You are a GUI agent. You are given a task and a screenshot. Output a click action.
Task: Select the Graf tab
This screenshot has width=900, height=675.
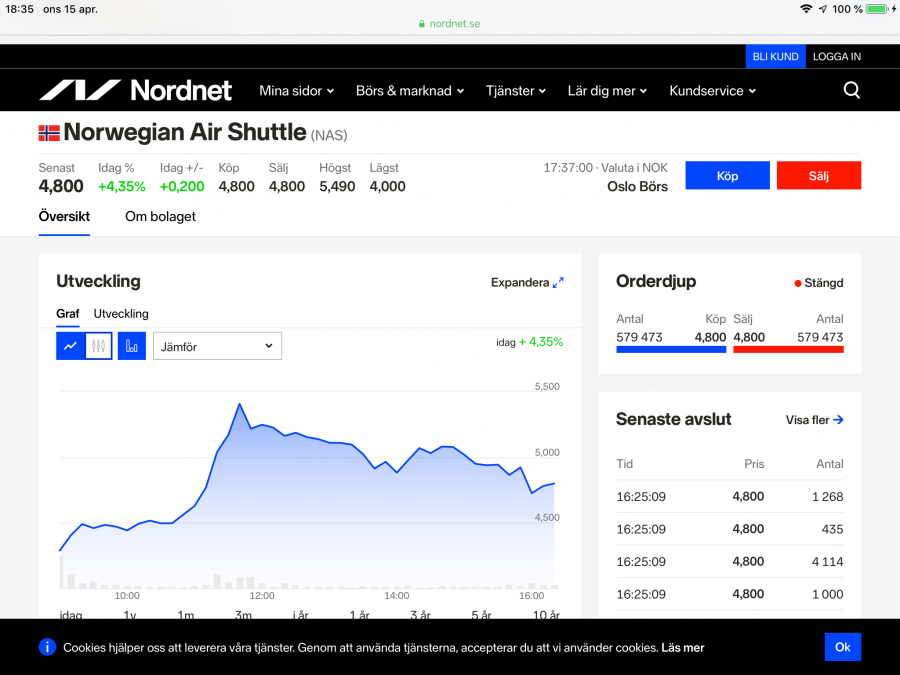coord(68,314)
